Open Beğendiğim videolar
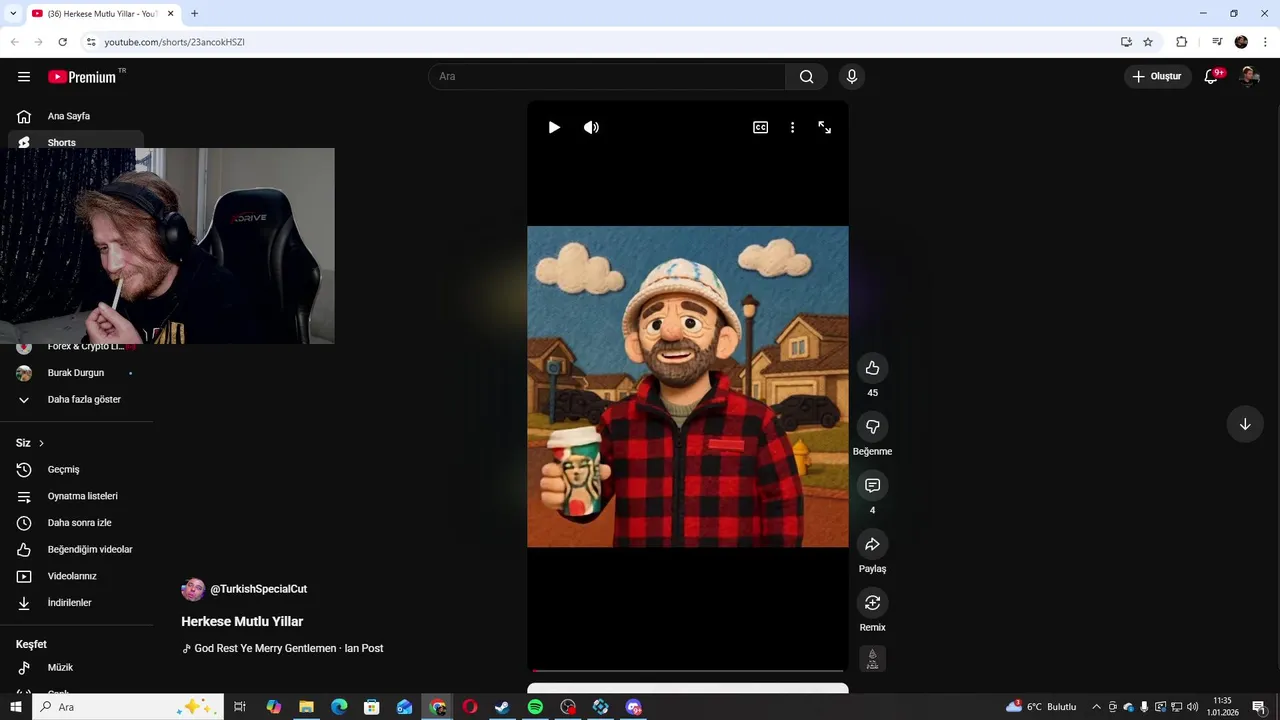Screen dimensions: 1280x720 [x=76, y=549]
